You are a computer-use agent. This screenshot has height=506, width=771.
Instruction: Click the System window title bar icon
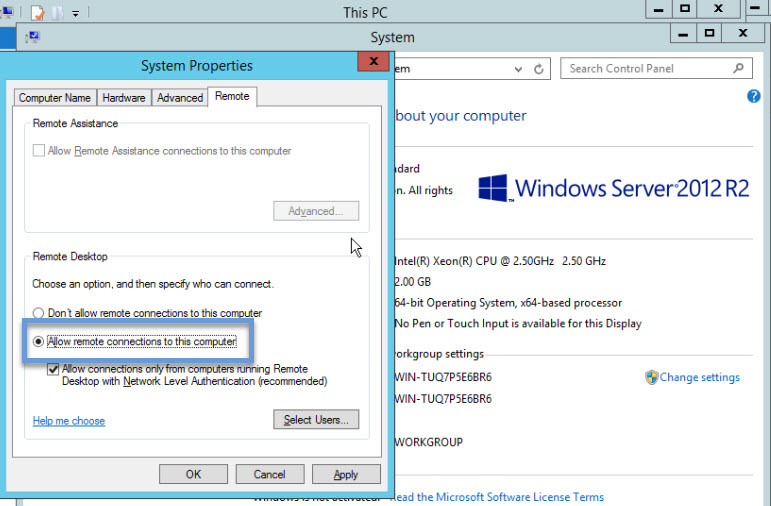pyautogui.click(x=31, y=37)
